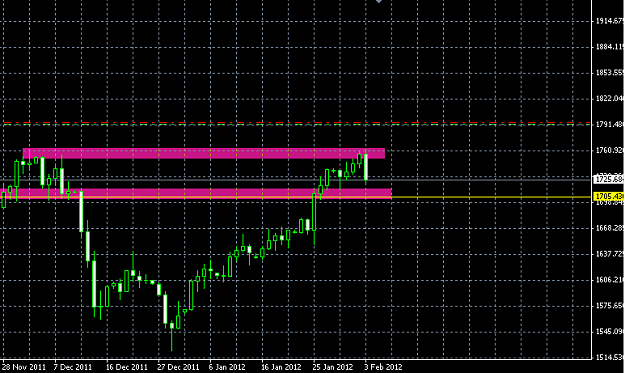
Task: Click the 28 Nov 2011 date label
Action: 24,367
